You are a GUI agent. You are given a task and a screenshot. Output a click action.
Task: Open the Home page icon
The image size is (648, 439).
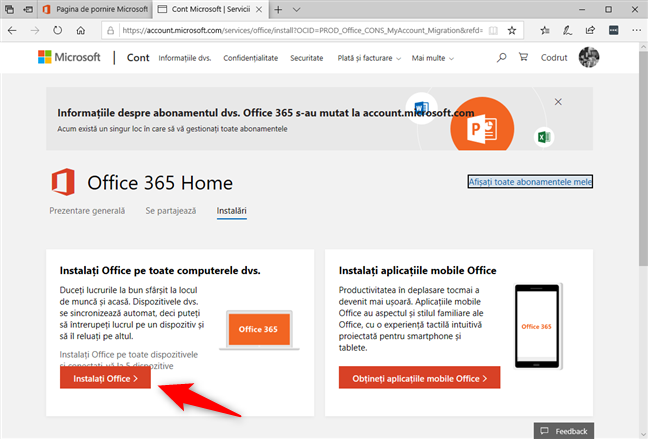click(x=81, y=30)
